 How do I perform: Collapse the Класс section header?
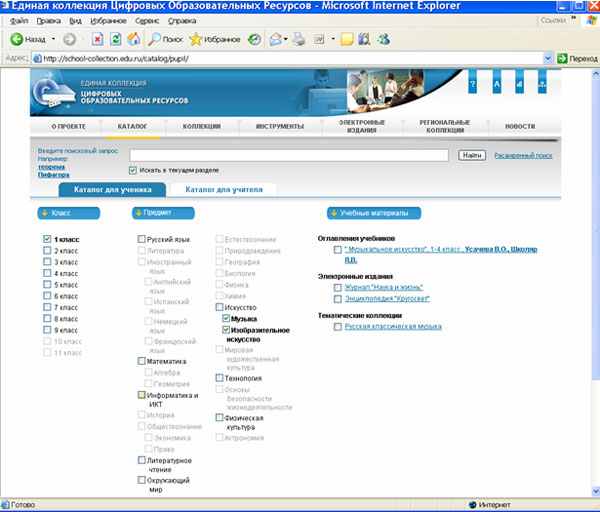click(68, 213)
